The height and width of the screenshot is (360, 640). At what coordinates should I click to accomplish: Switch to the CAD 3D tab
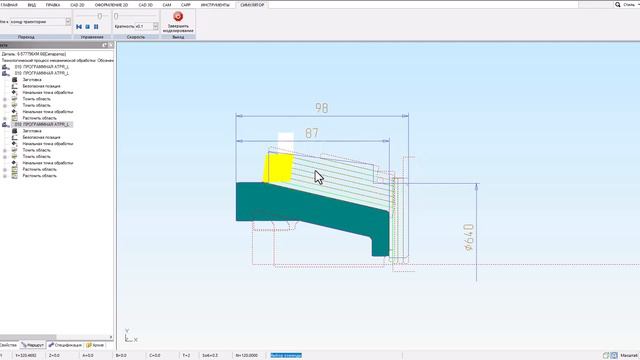pos(145,5)
